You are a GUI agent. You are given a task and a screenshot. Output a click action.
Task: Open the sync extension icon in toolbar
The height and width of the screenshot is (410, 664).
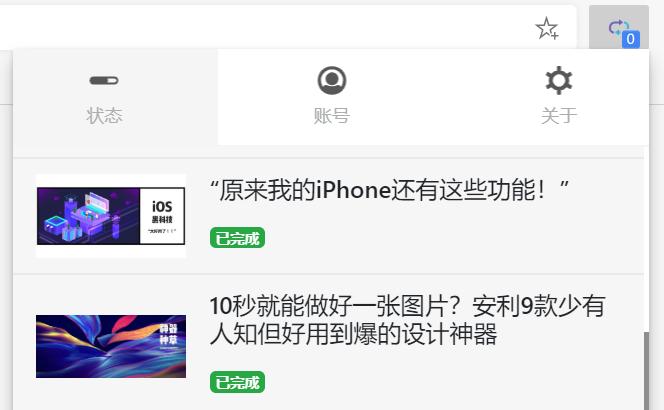pos(619,28)
